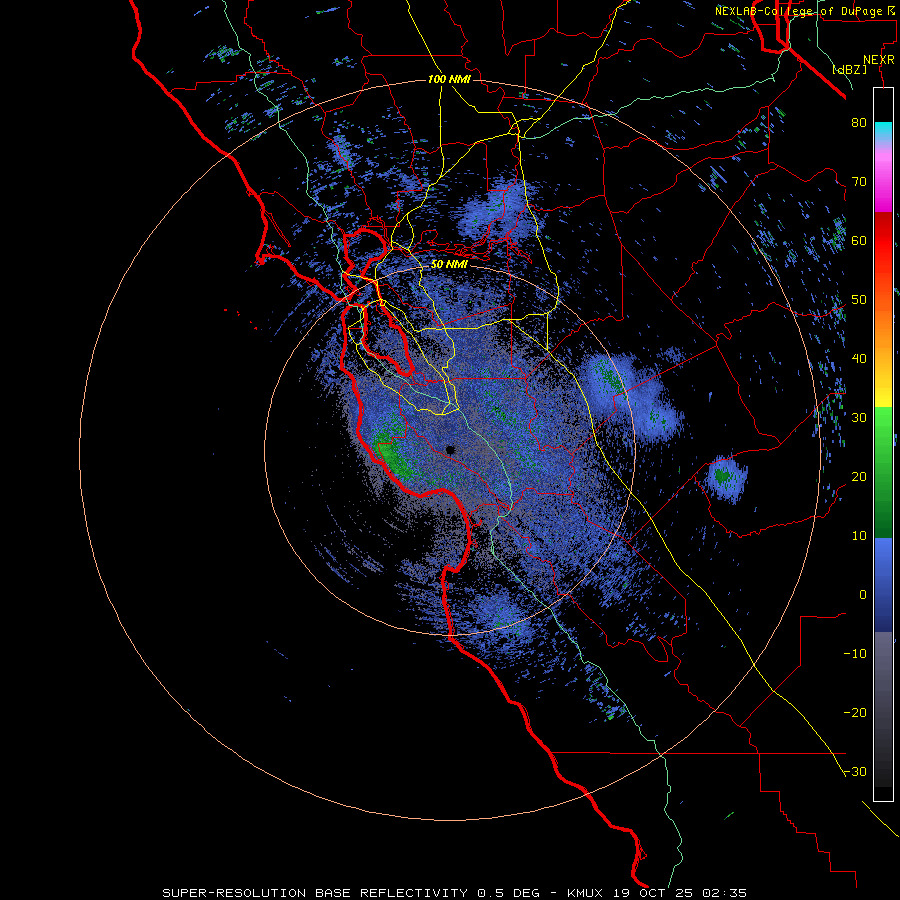Click the 30 value on dBZ scale
Screen dimensions: 900x900
[859, 417]
